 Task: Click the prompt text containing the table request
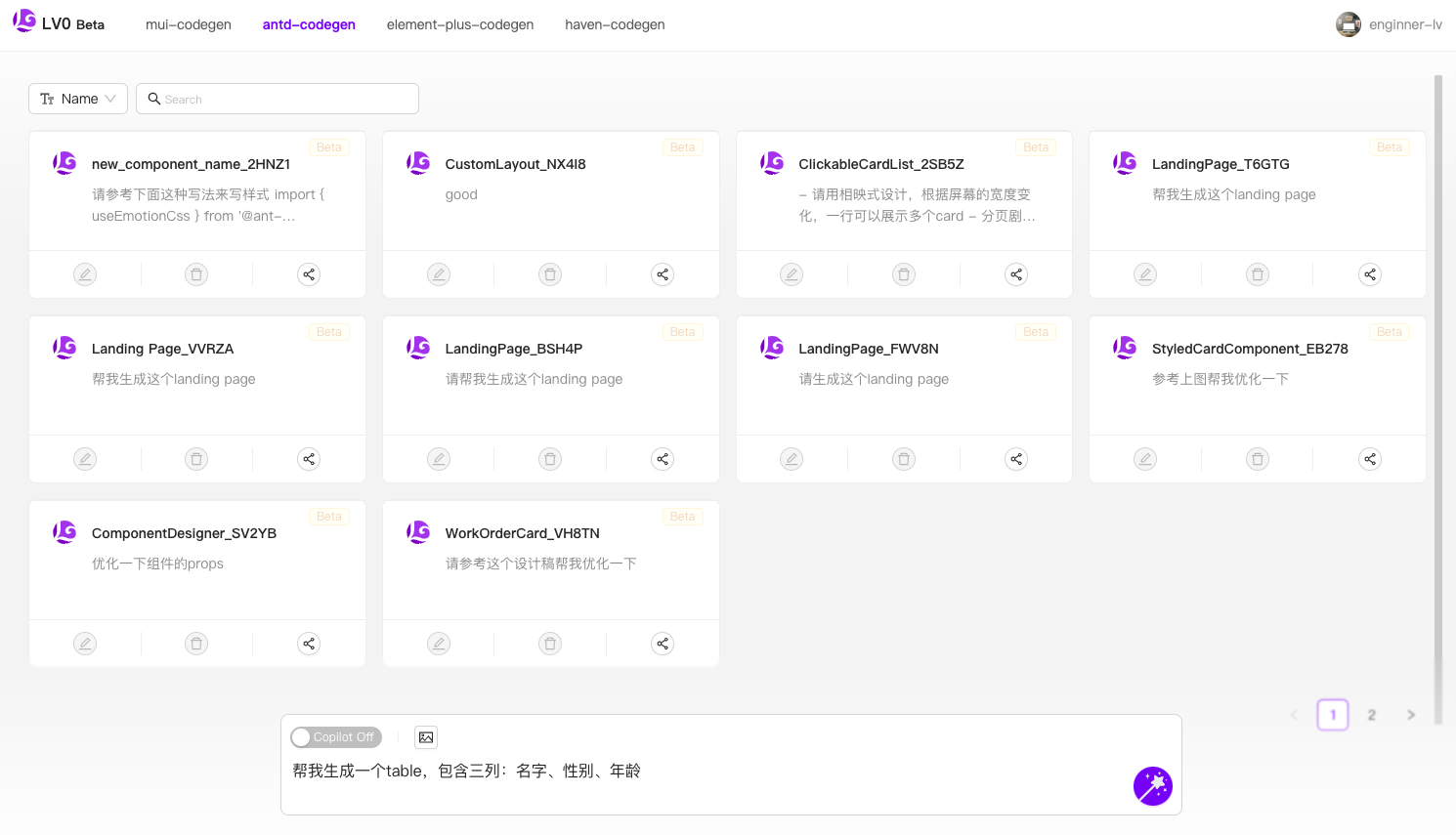467,771
